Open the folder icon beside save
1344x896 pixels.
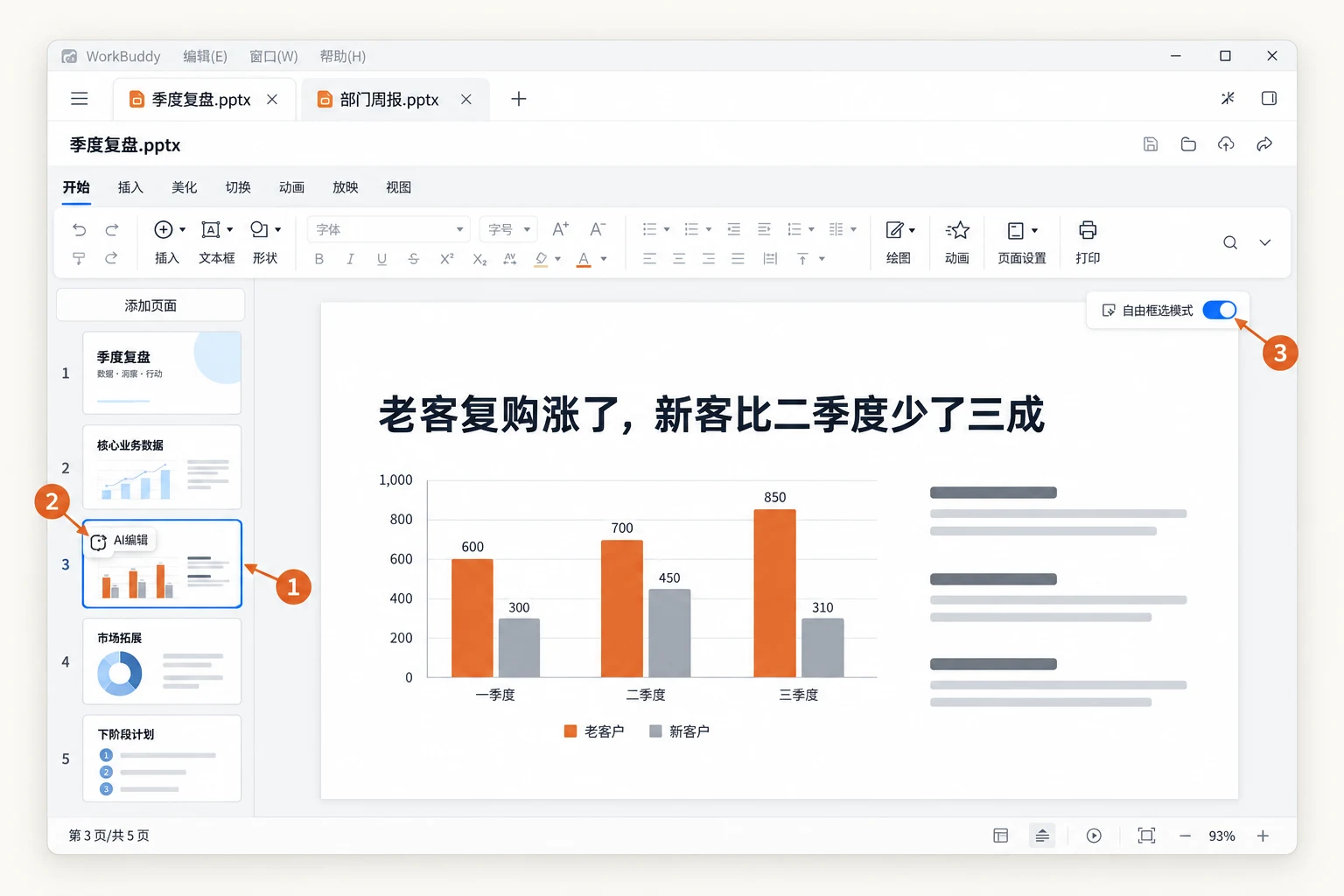[x=1188, y=144]
